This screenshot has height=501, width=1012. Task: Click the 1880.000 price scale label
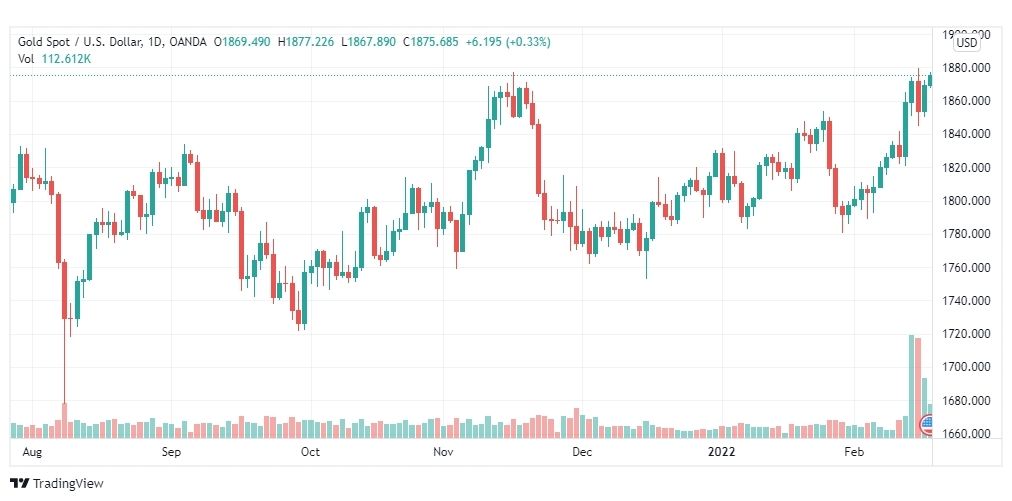pos(967,68)
